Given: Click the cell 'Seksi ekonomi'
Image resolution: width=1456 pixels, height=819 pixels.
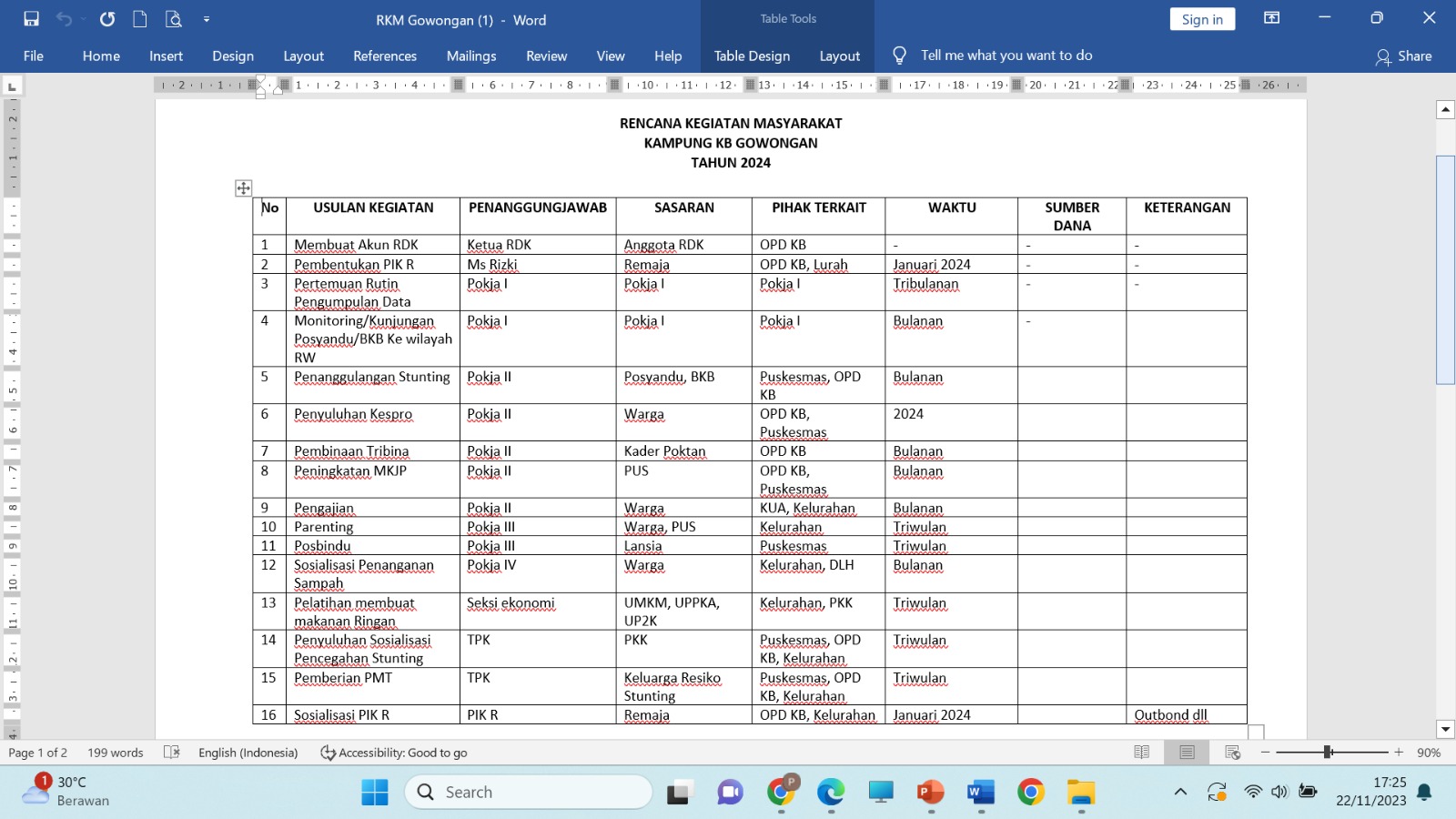Looking at the screenshot, I should pyautogui.click(x=538, y=612).
